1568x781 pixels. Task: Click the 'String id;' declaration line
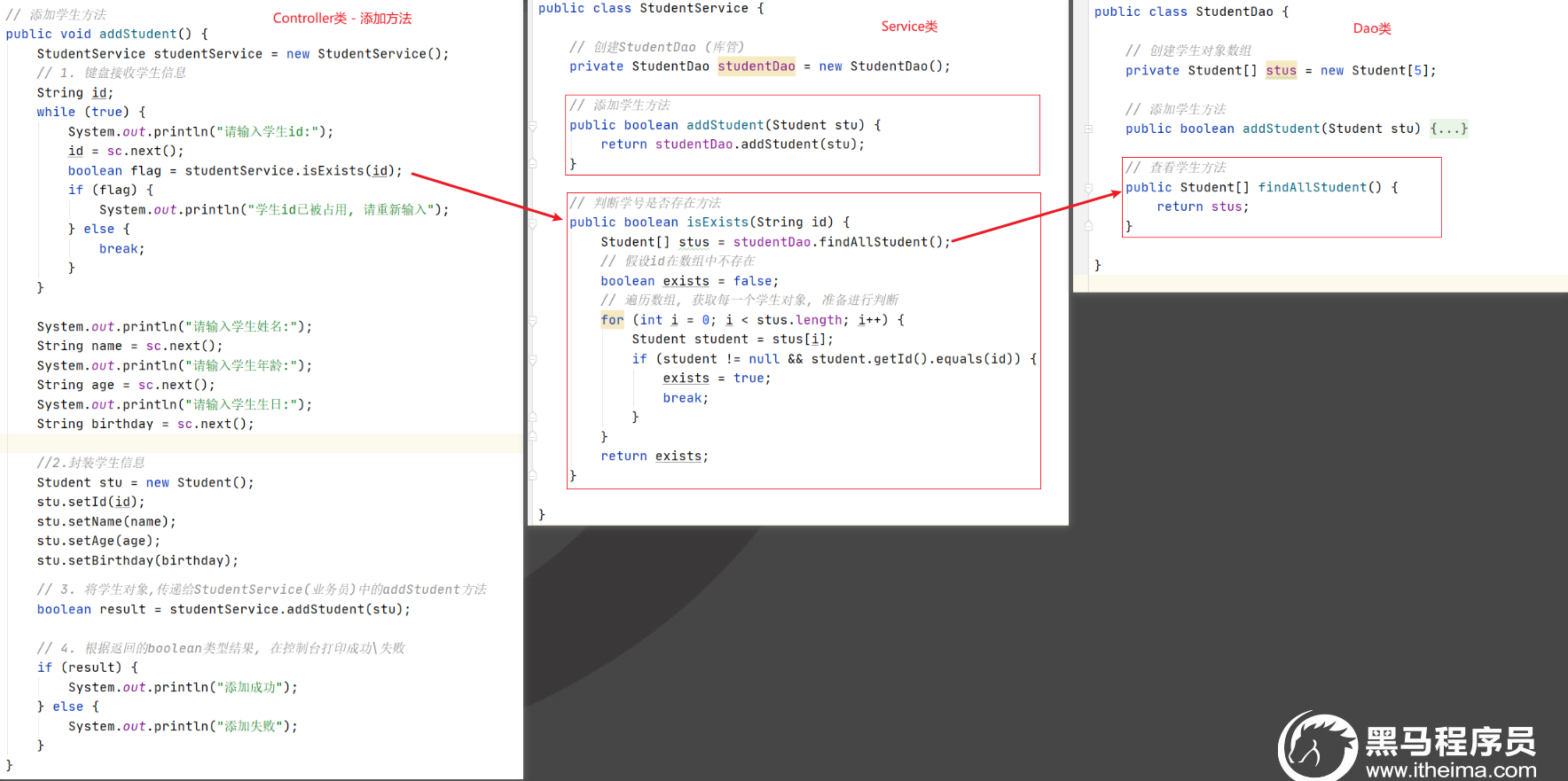tap(75, 93)
